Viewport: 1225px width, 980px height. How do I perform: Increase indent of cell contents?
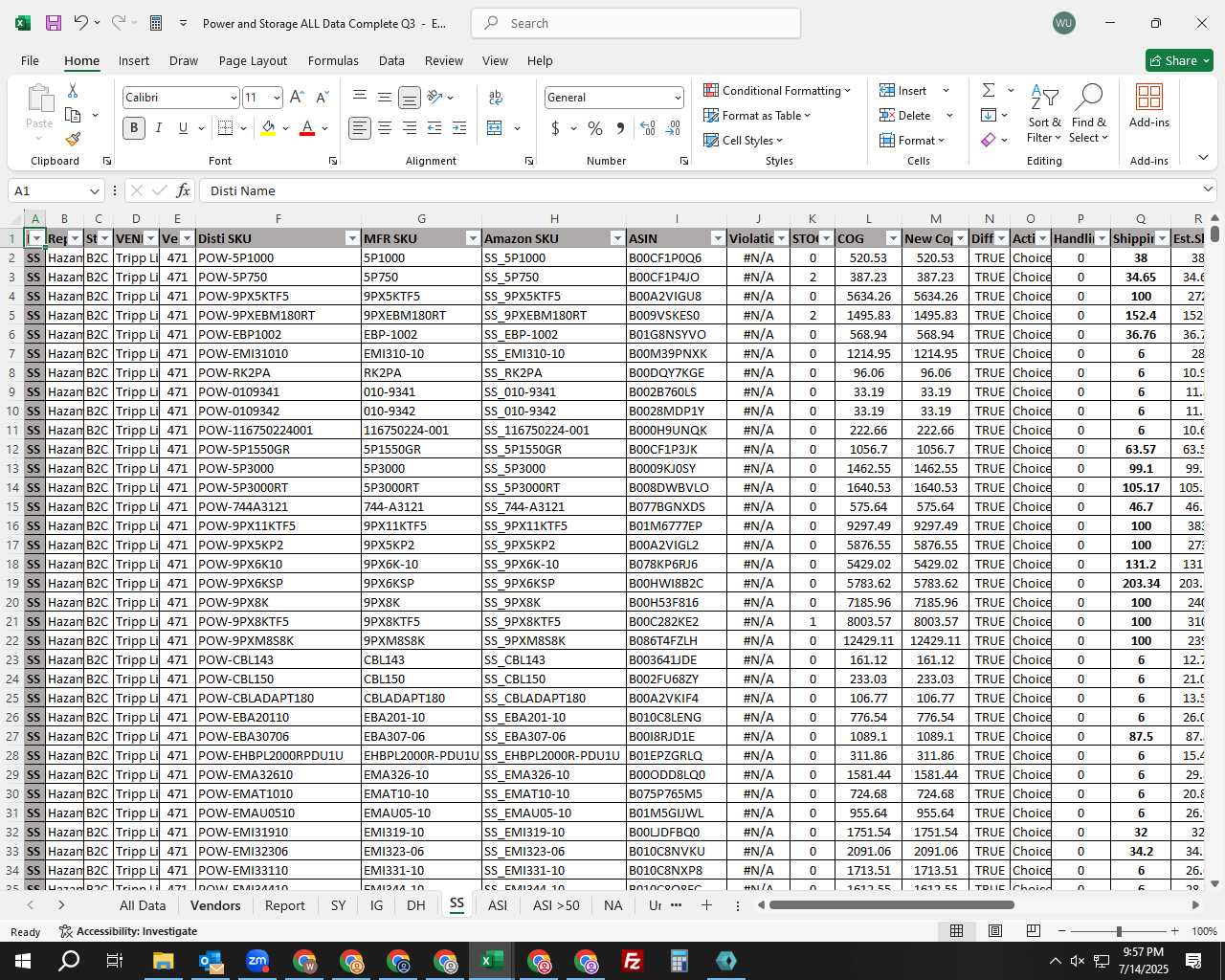coord(459,128)
